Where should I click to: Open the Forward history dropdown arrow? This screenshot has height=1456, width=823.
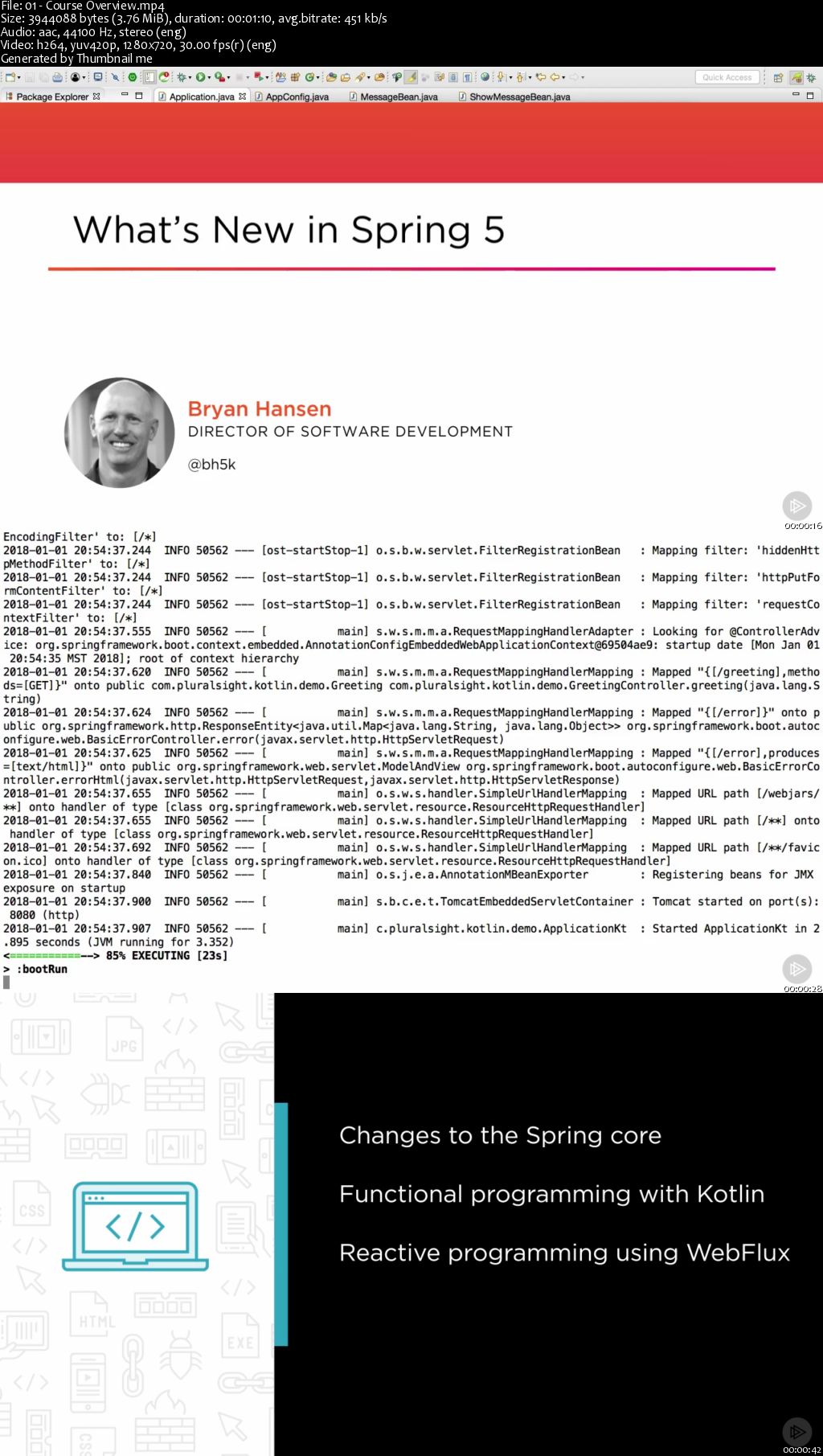pos(582,78)
